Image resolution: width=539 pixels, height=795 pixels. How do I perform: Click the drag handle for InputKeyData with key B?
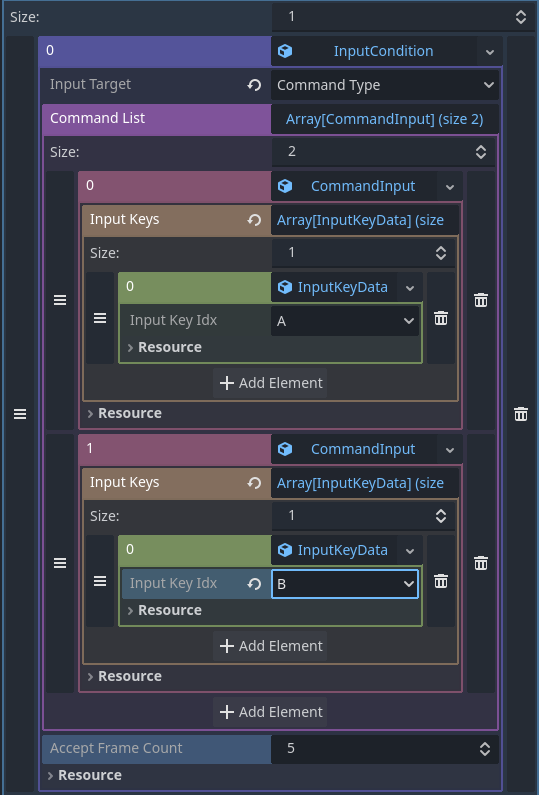pyautogui.click(x=100, y=581)
